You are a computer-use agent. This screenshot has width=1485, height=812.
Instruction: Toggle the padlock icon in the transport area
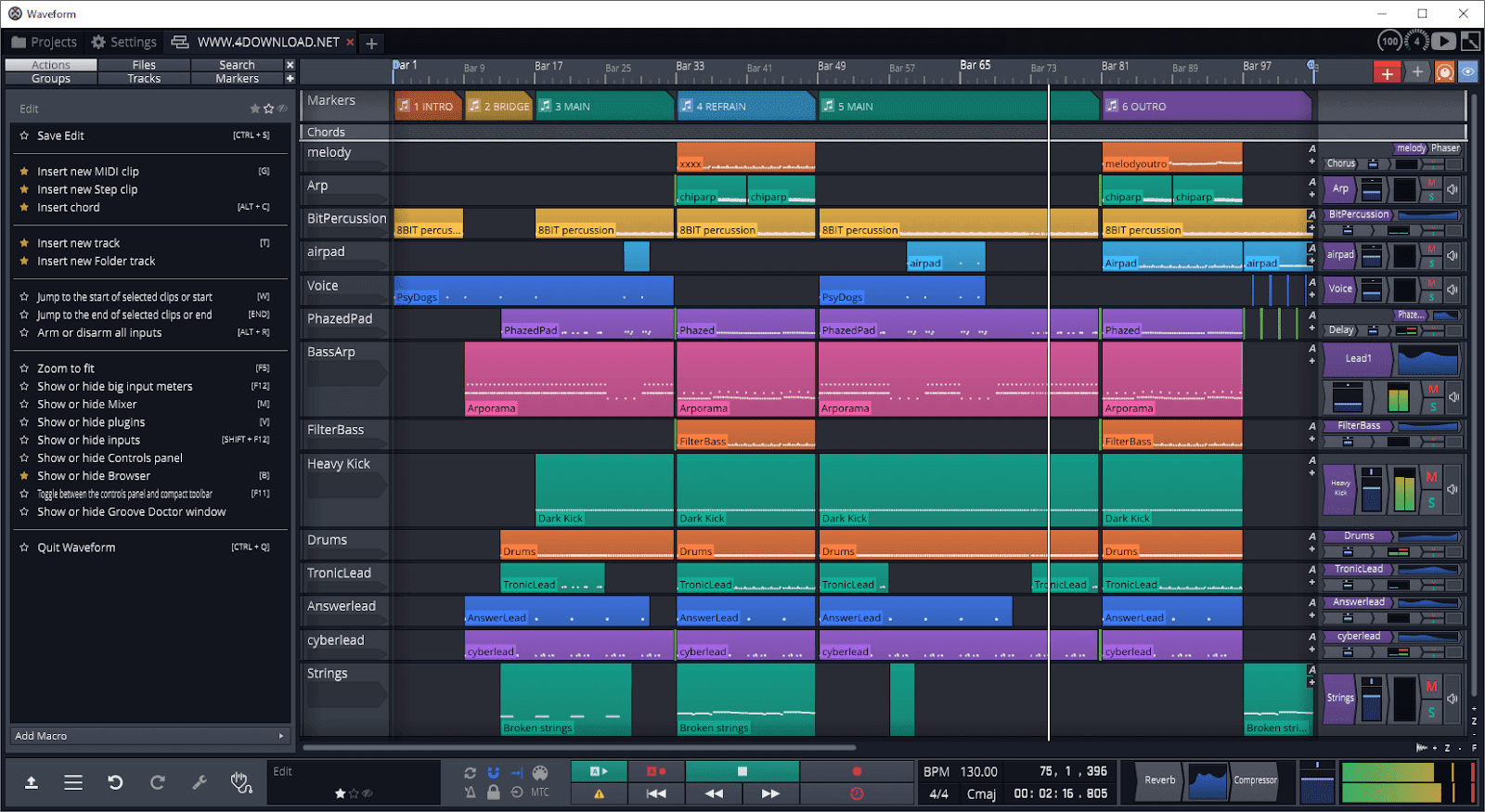[494, 793]
